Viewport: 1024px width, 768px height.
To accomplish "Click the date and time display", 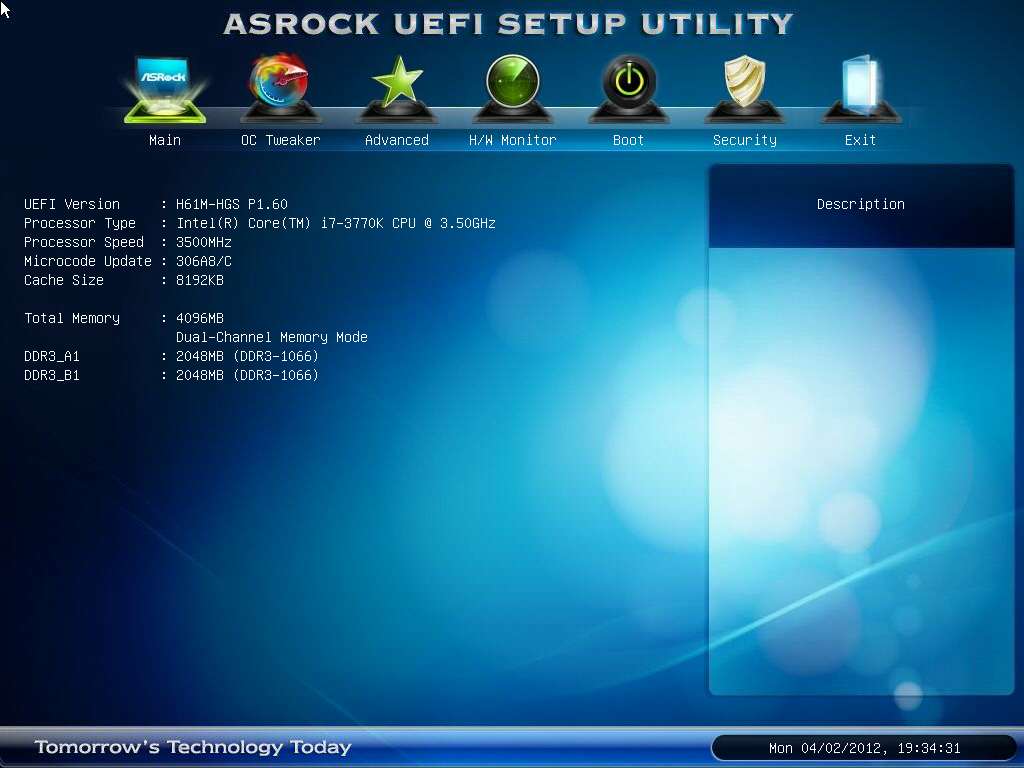I will click(864, 748).
